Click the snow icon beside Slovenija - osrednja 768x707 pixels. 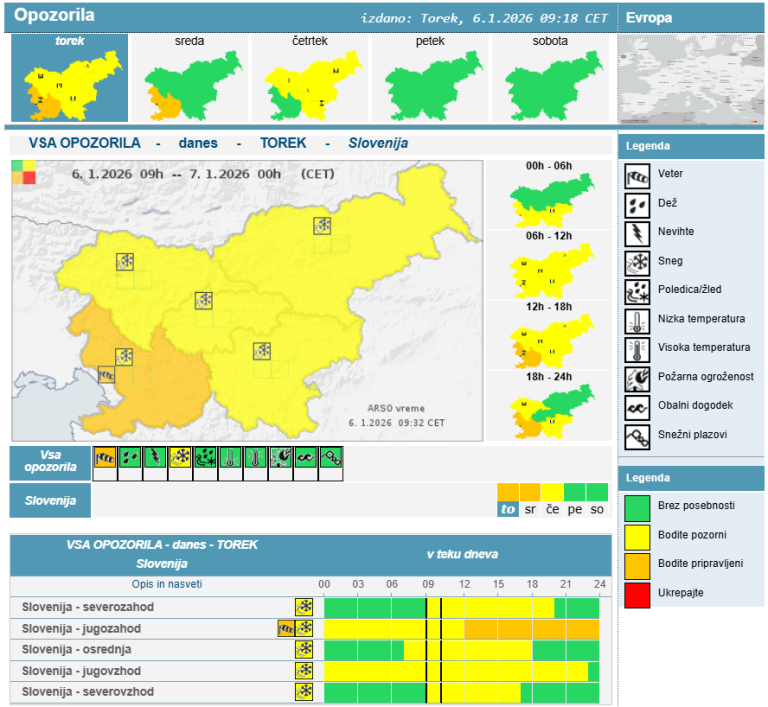point(304,650)
